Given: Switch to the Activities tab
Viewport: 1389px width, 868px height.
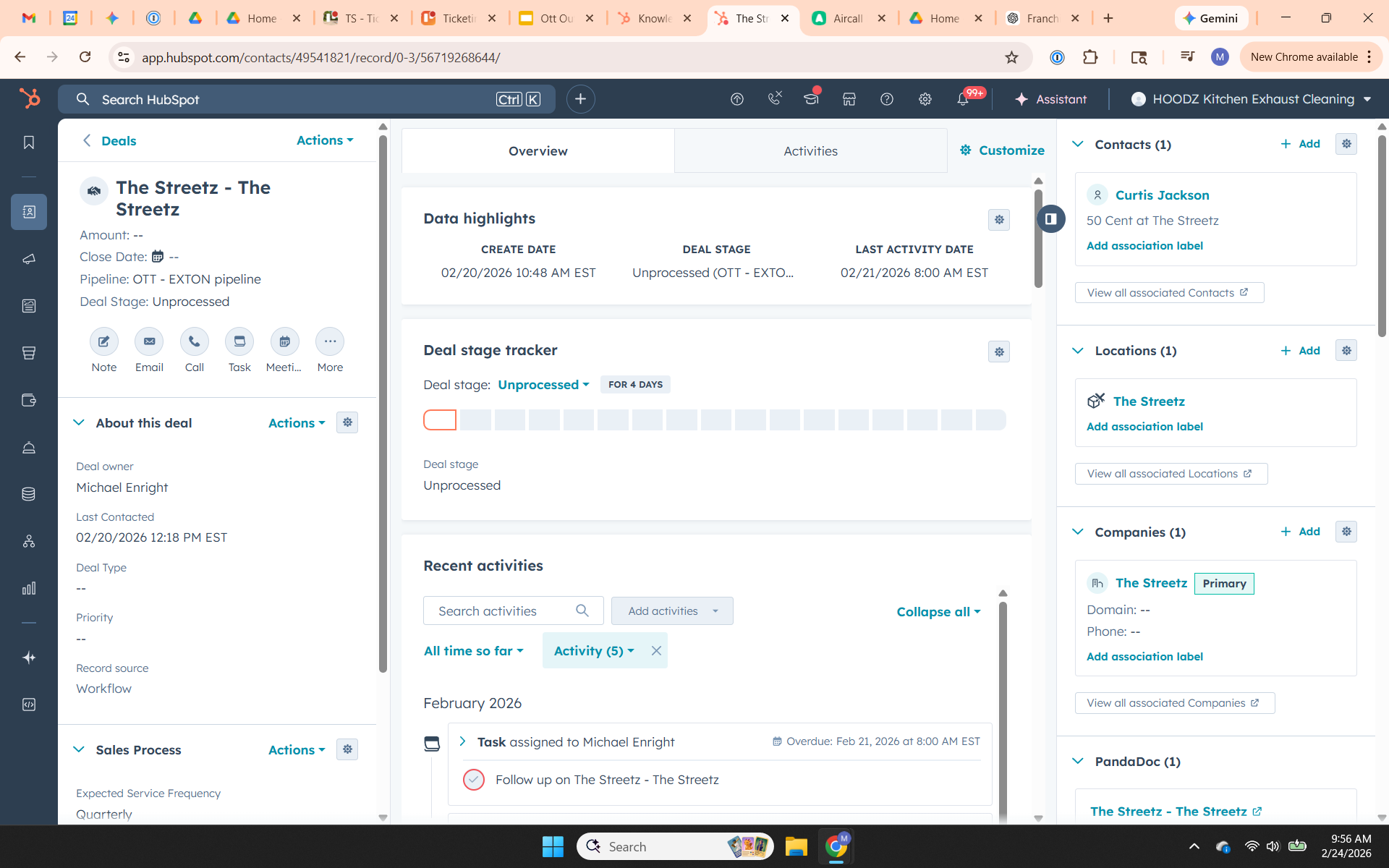Looking at the screenshot, I should [810, 151].
